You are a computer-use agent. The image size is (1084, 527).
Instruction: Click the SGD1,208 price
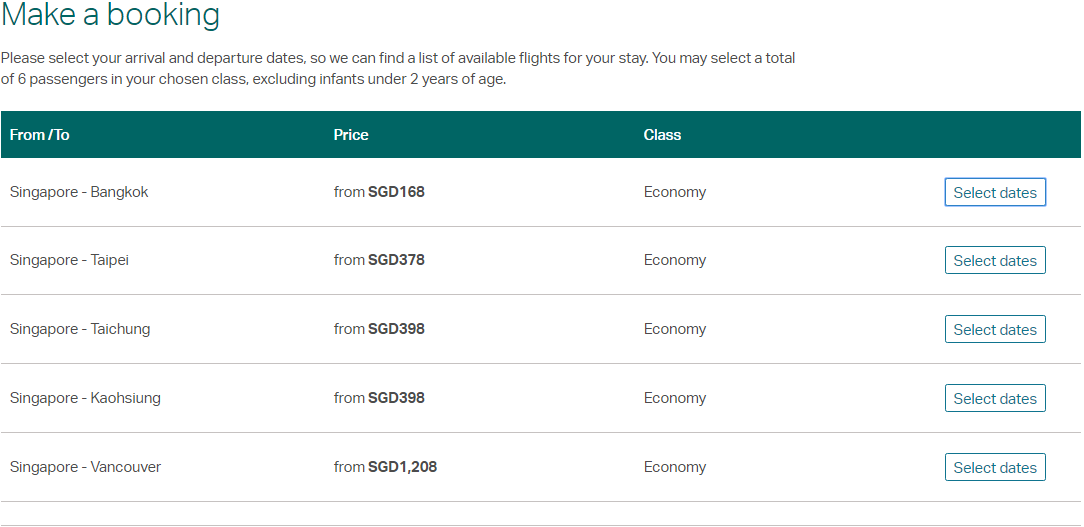click(402, 467)
